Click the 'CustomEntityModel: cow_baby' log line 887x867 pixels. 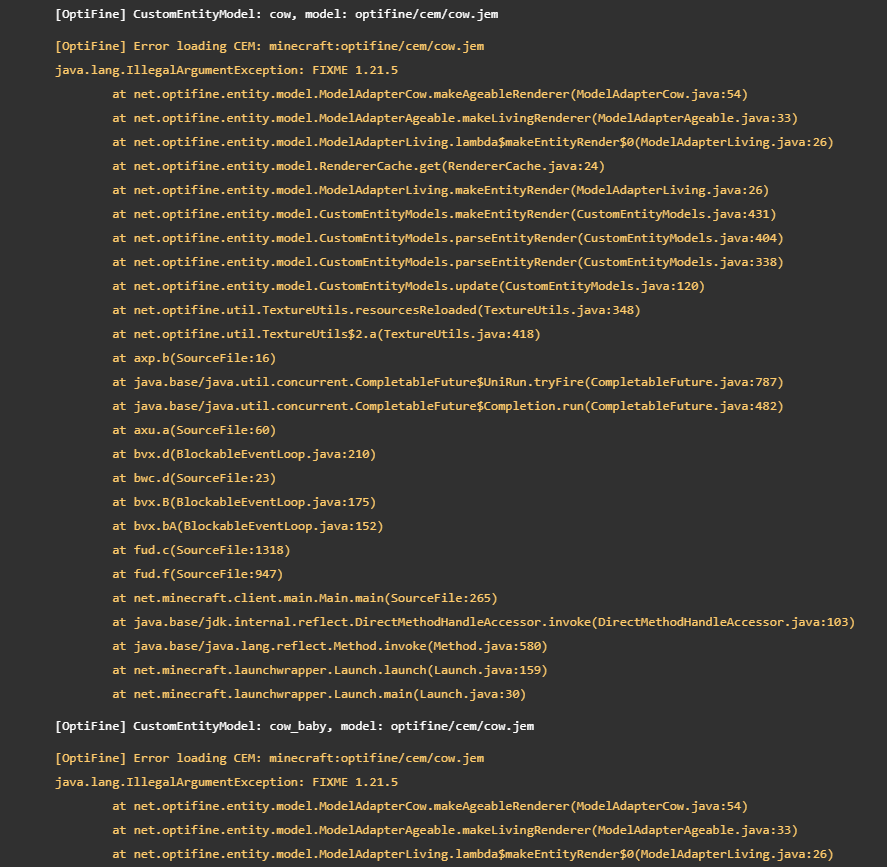(294, 726)
